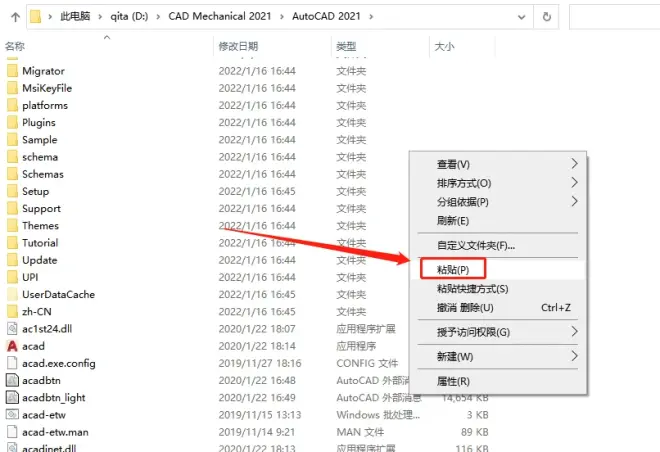Click the ac1st24.dll file icon
Viewport: 660px width, 452px height.
coord(13,329)
